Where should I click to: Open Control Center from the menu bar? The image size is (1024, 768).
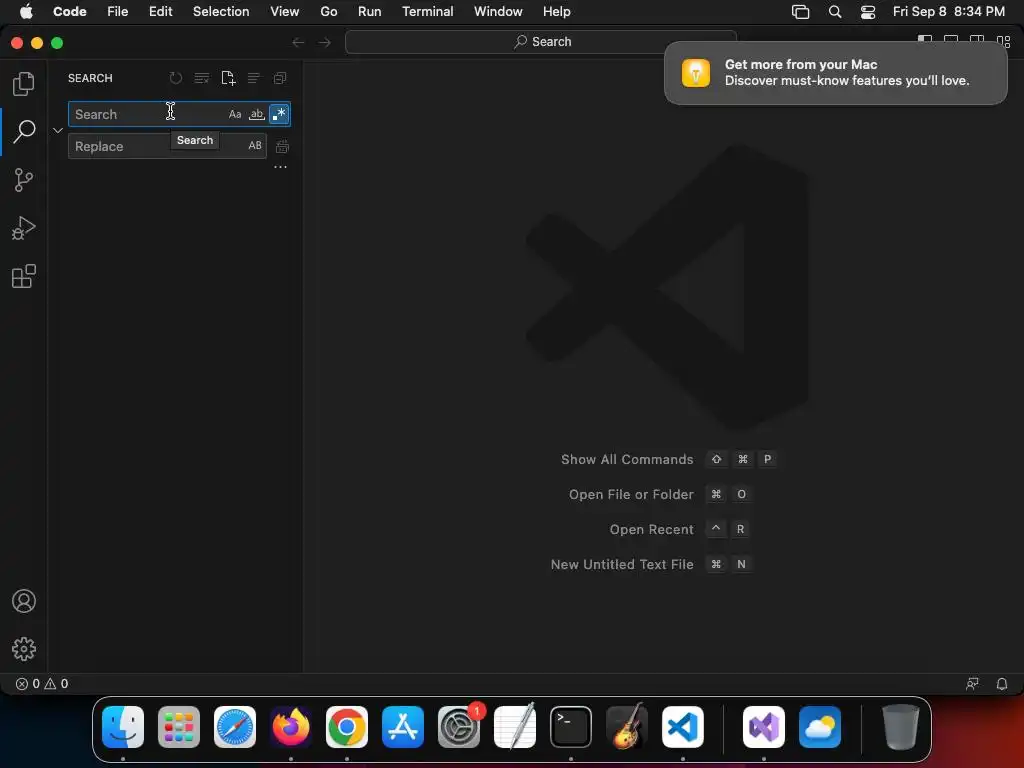868,12
